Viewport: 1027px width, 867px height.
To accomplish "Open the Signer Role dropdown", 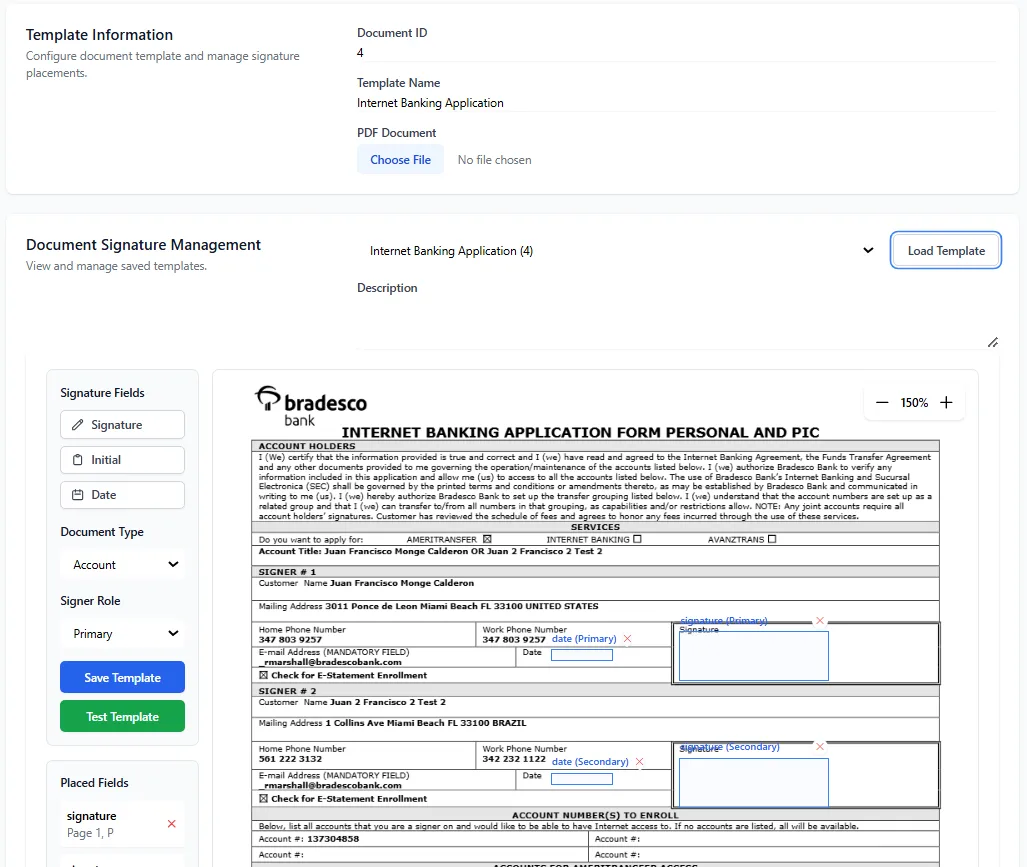I will [122, 633].
